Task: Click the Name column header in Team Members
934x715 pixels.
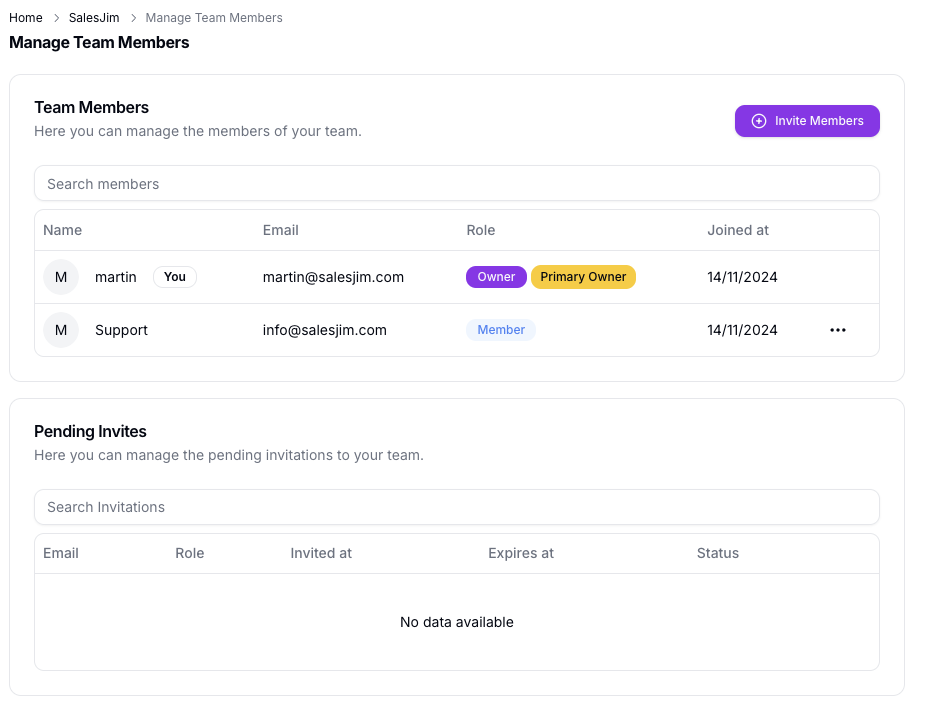Action: [x=63, y=230]
